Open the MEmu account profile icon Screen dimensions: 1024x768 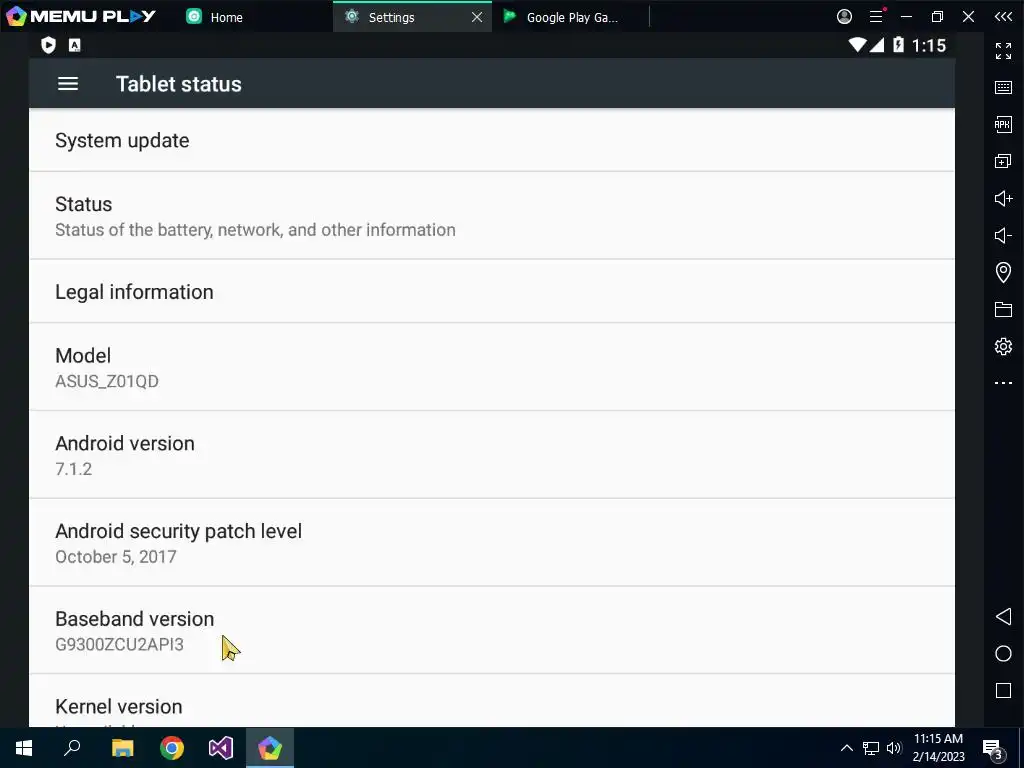844,16
